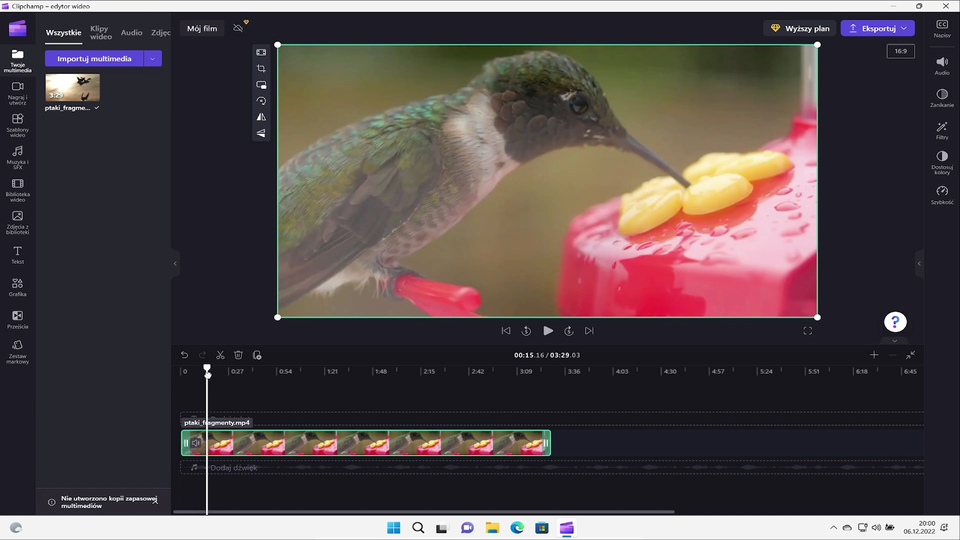This screenshot has height=540, width=960.
Task: Click the picture-in-picture icon
Action: pos(261,85)
